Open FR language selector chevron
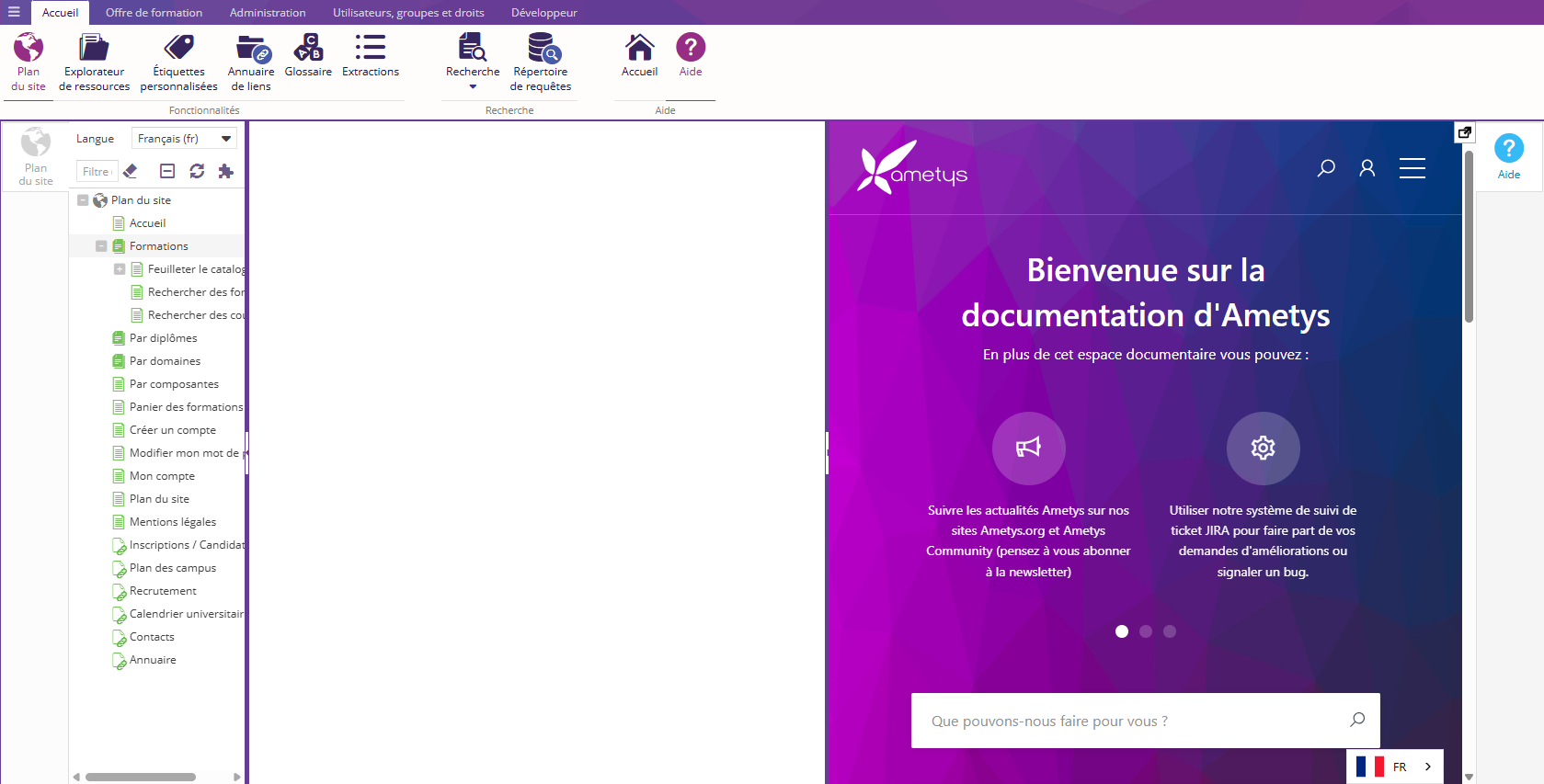The image size is (1544, 784). pos(1427,767)
